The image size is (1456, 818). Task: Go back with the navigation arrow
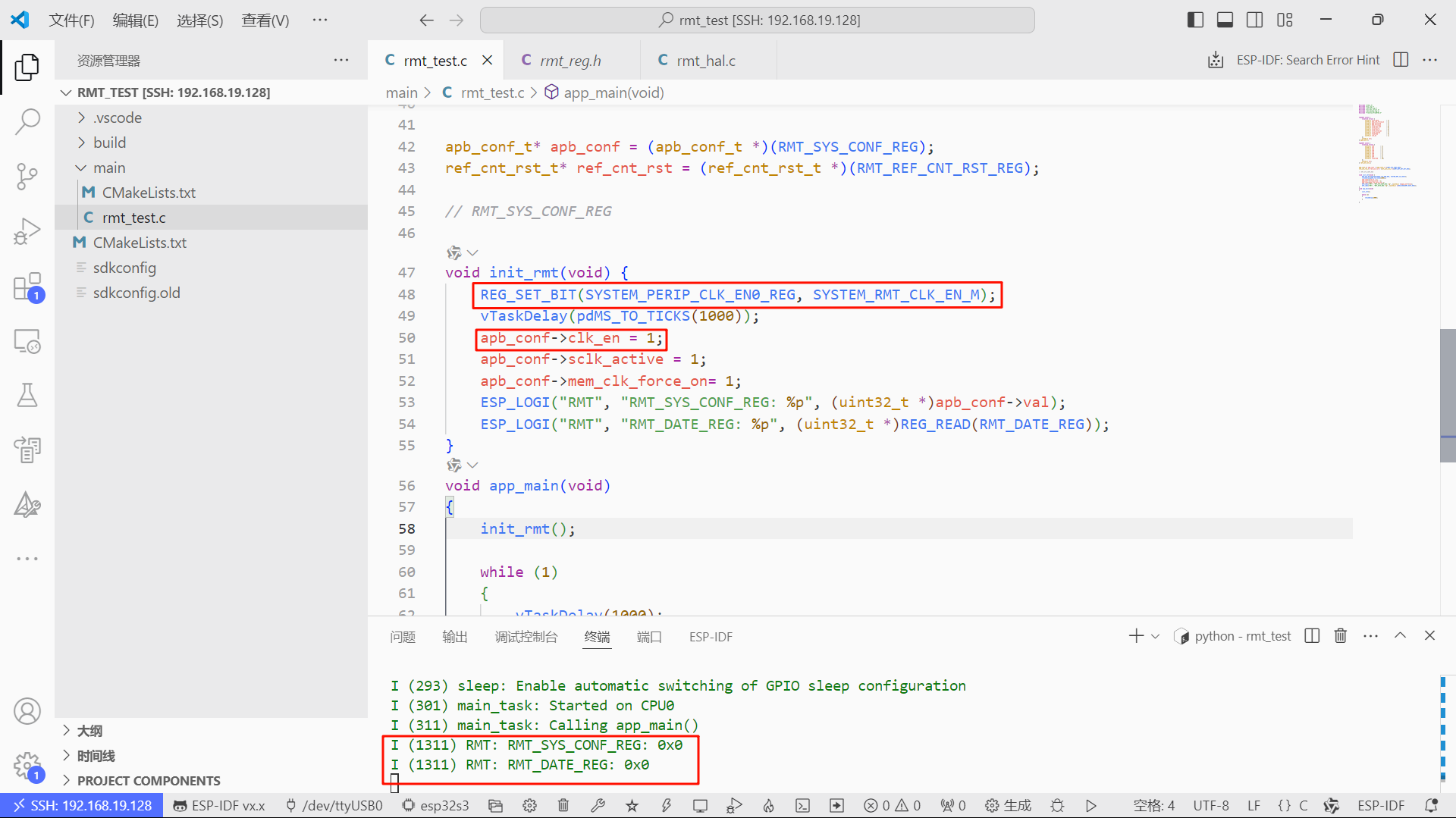(427, 20)
